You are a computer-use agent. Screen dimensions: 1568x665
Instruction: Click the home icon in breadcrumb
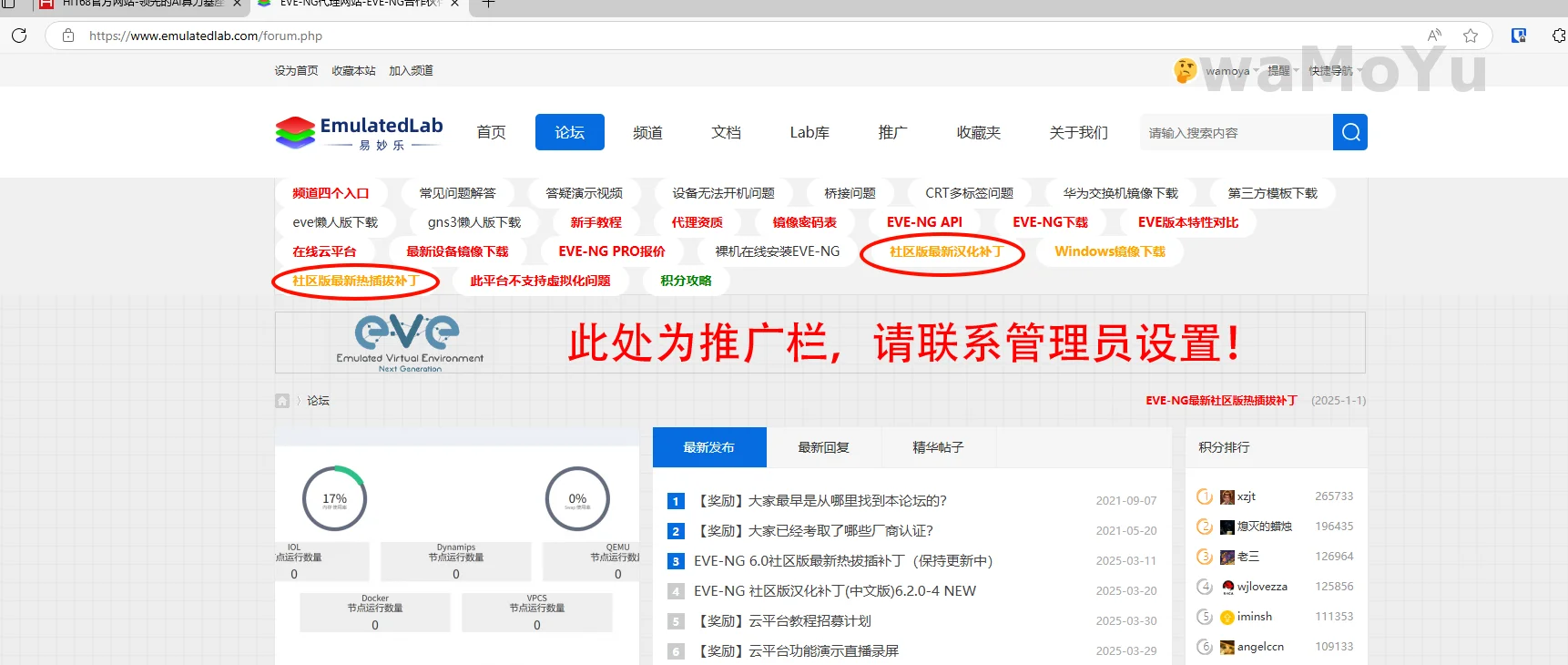282,401
